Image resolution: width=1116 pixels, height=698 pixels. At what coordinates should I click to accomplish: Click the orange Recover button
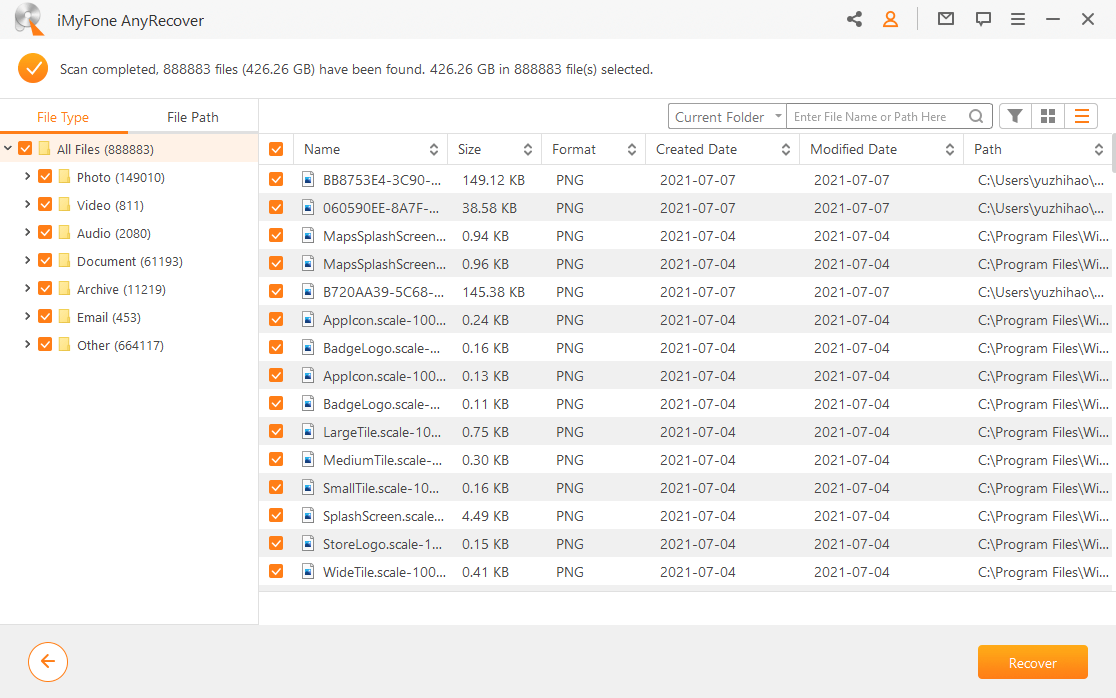[x=1032, y=663]
